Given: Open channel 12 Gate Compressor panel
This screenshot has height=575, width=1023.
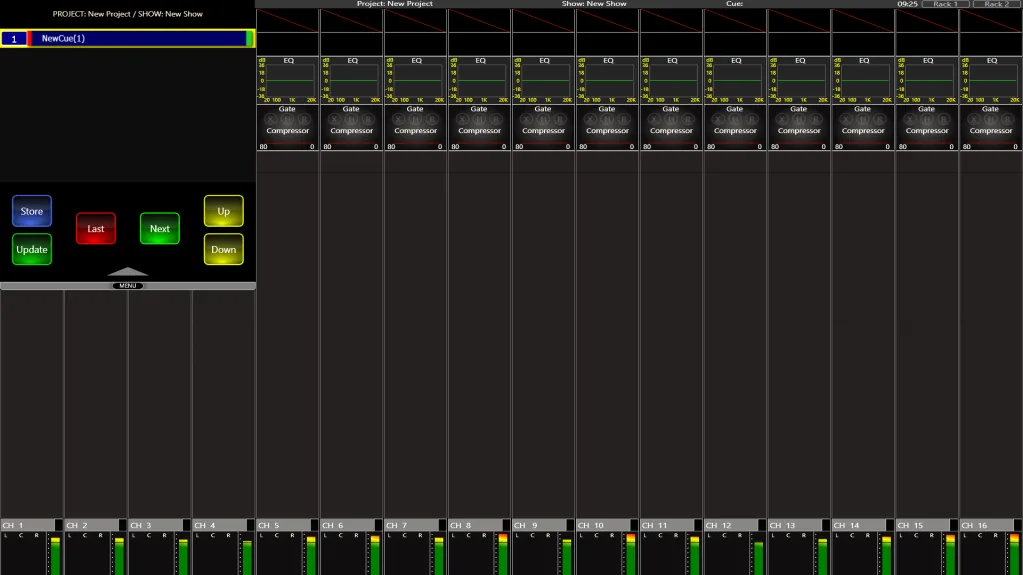Looking at the screenshot, I should point(735,127).
